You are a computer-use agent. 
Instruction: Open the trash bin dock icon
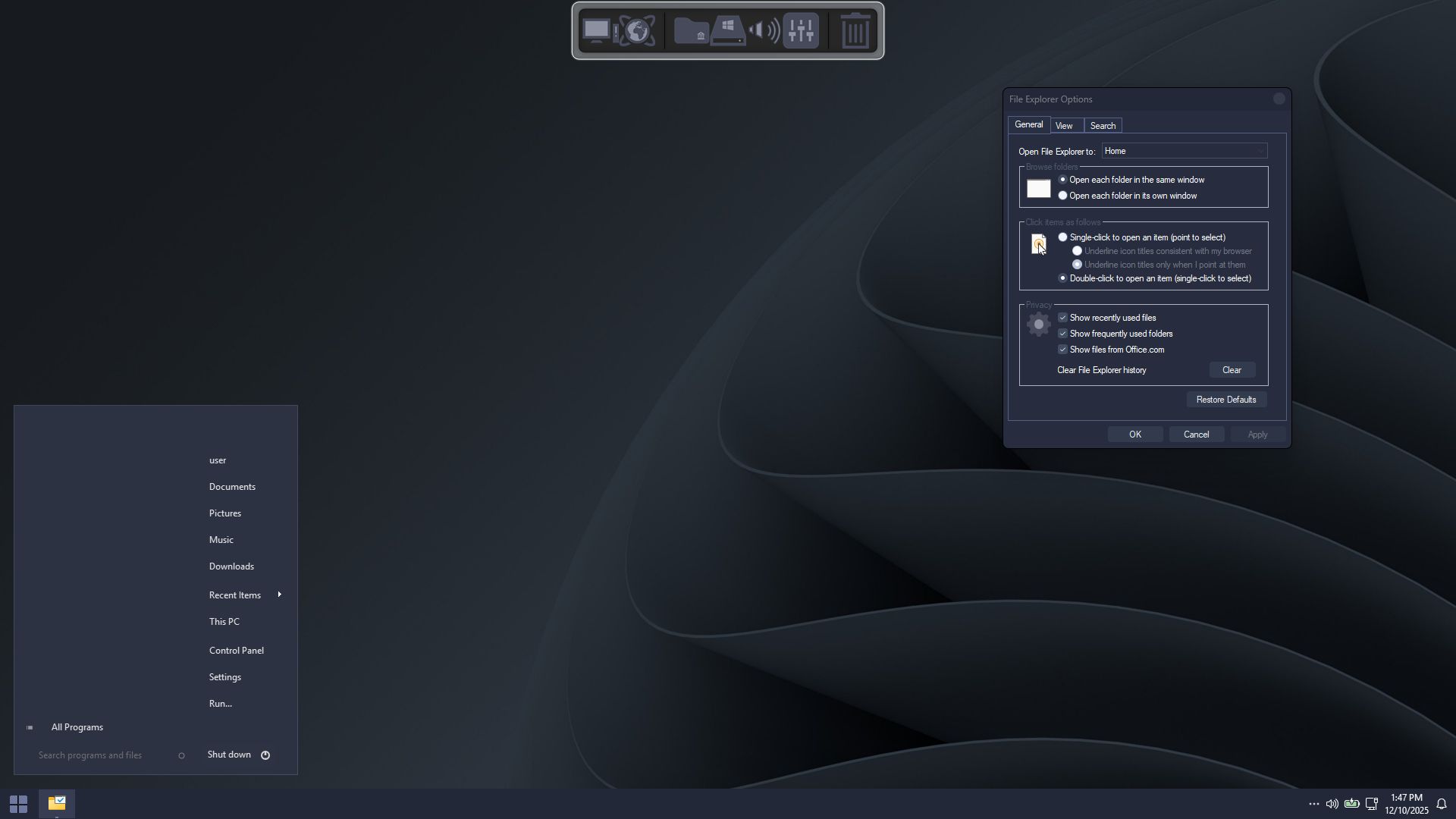click(x=855, y=31)
